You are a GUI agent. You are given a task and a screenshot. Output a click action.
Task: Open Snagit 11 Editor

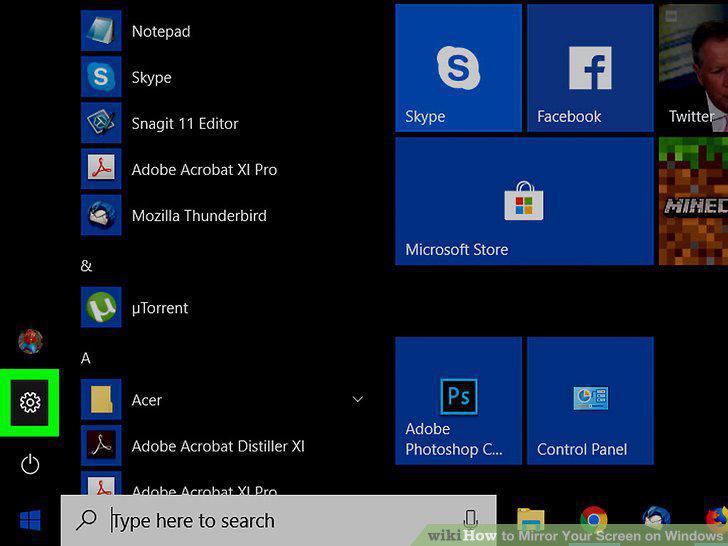(x=185, y=124)
